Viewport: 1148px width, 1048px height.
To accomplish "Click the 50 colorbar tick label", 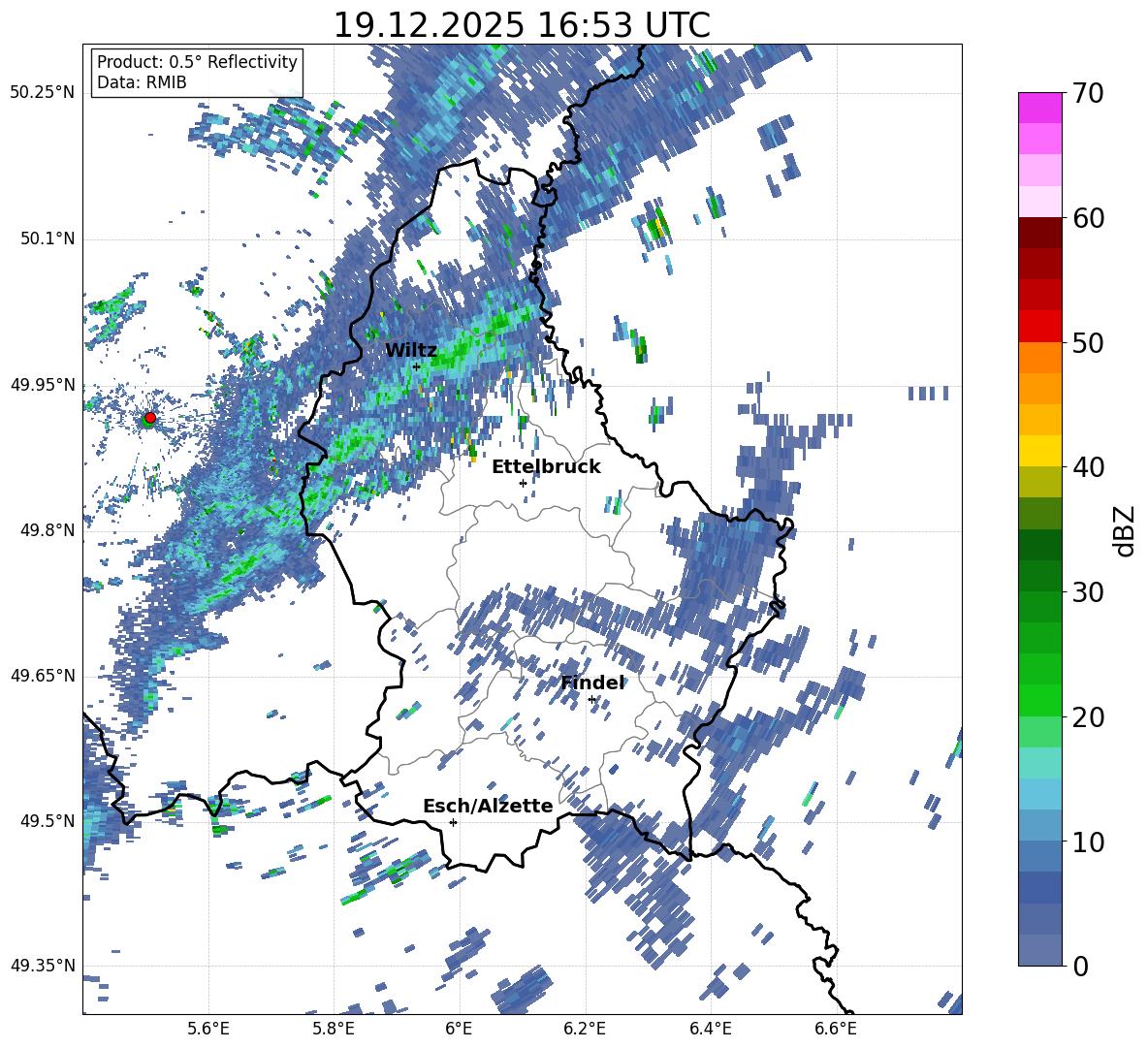I will pos(1088,343).
